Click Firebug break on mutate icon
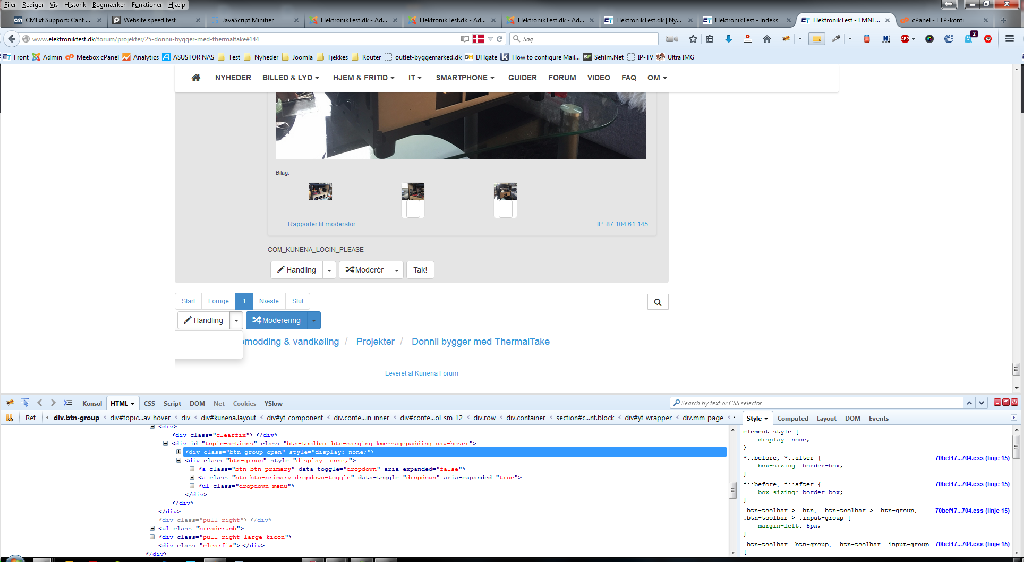 coord(9,418)
